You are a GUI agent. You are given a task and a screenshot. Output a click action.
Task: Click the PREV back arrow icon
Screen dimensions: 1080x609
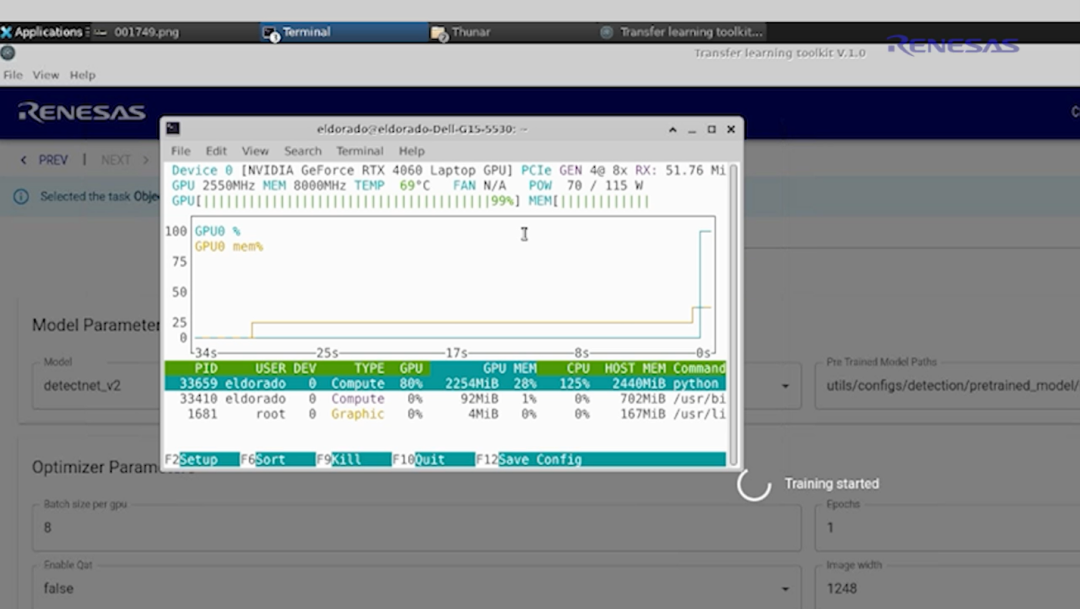tap(25, 160)
